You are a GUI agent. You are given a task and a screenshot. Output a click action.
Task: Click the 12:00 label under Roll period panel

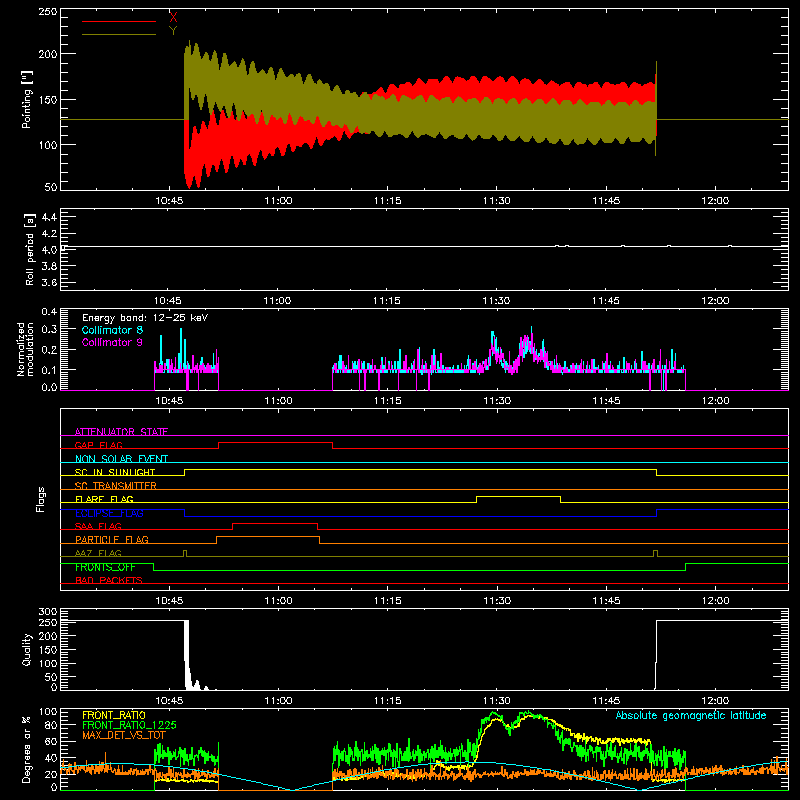point(715,301)
